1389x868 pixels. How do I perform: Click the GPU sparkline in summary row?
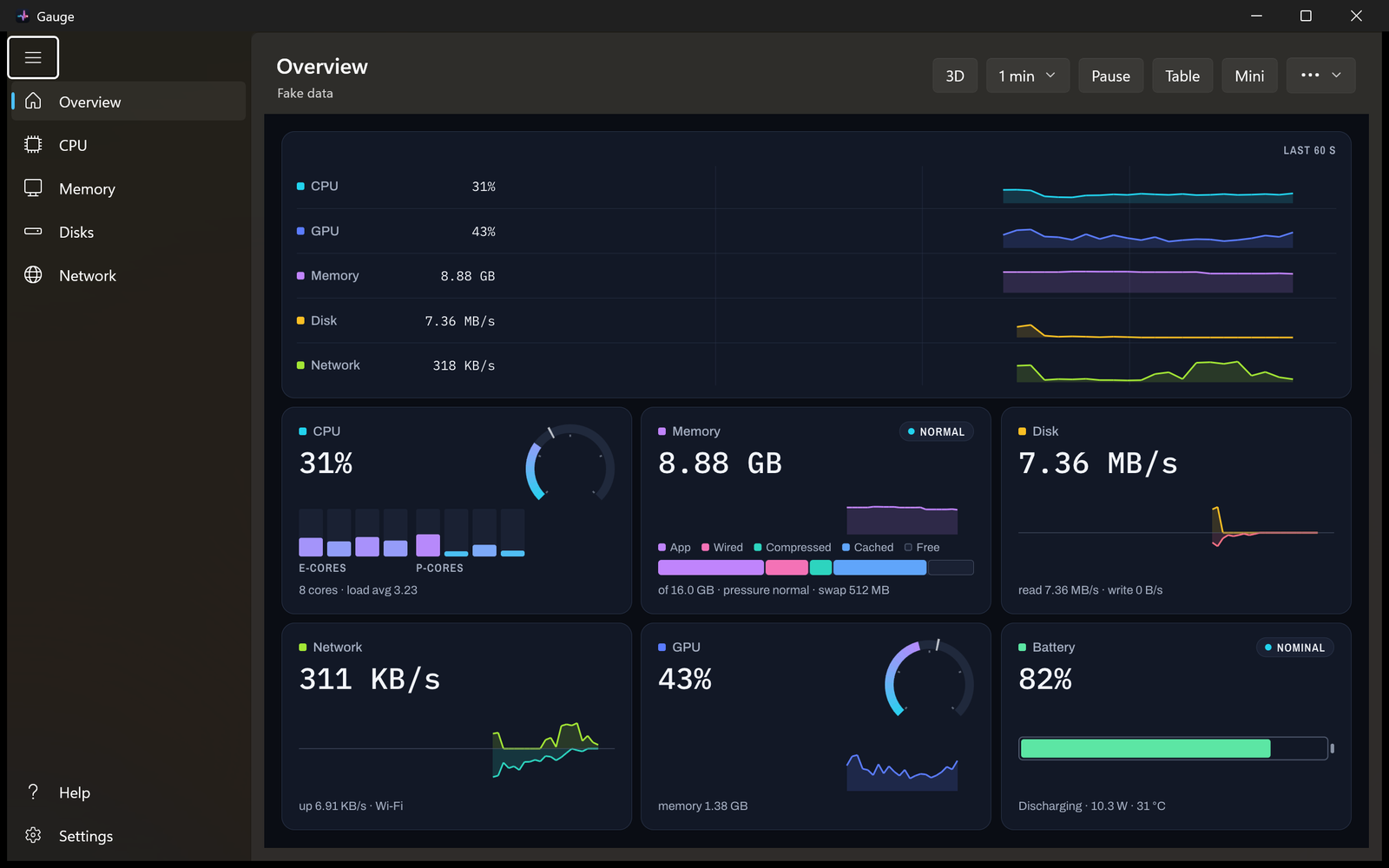coord(1148,238)
